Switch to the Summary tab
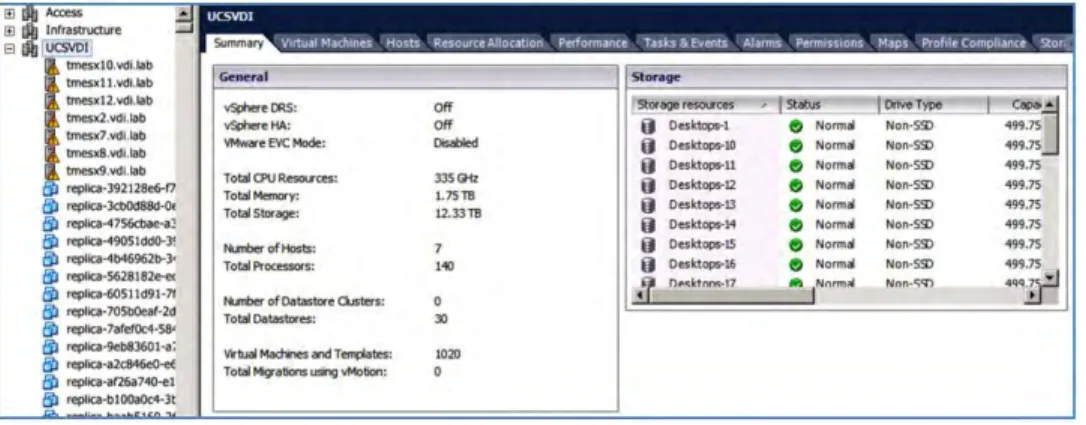The width and height of the screenshot is (1086, 425). point(238,43)
